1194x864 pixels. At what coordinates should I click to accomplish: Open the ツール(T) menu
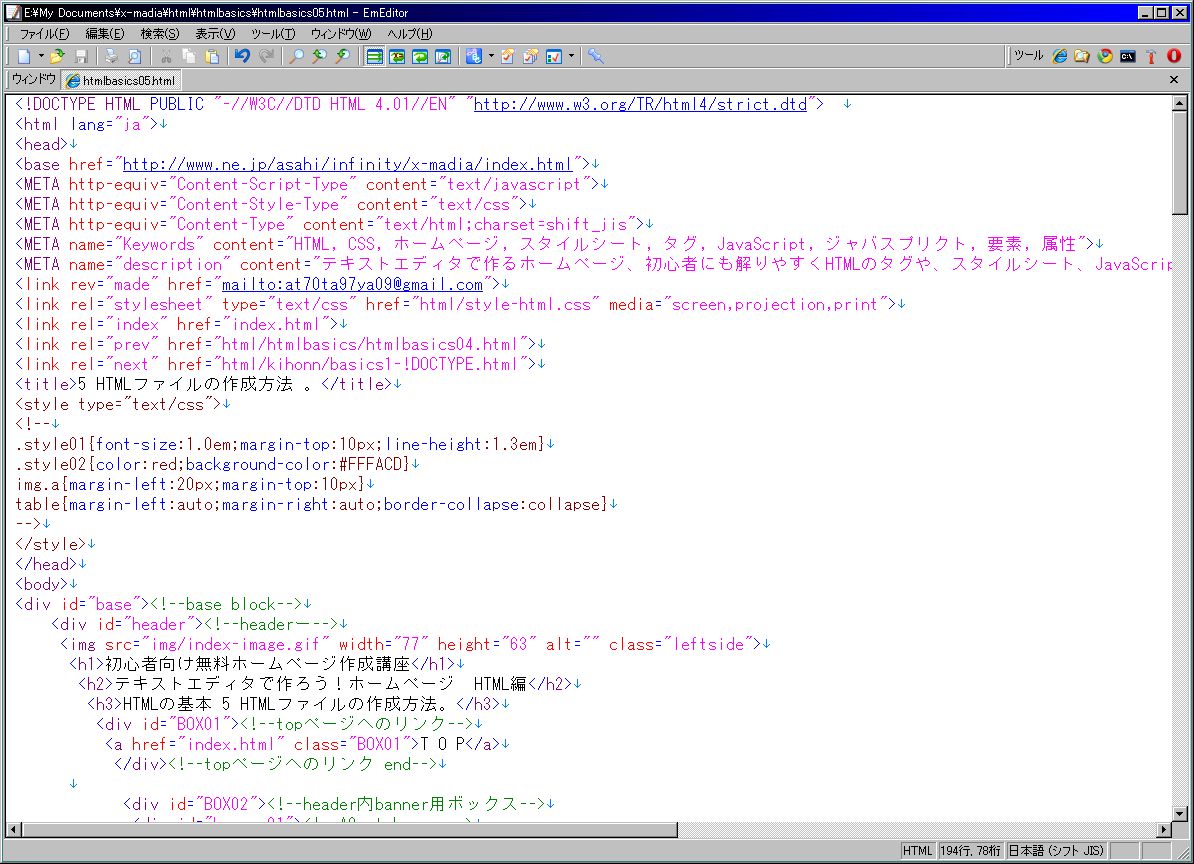pos(273,33)
